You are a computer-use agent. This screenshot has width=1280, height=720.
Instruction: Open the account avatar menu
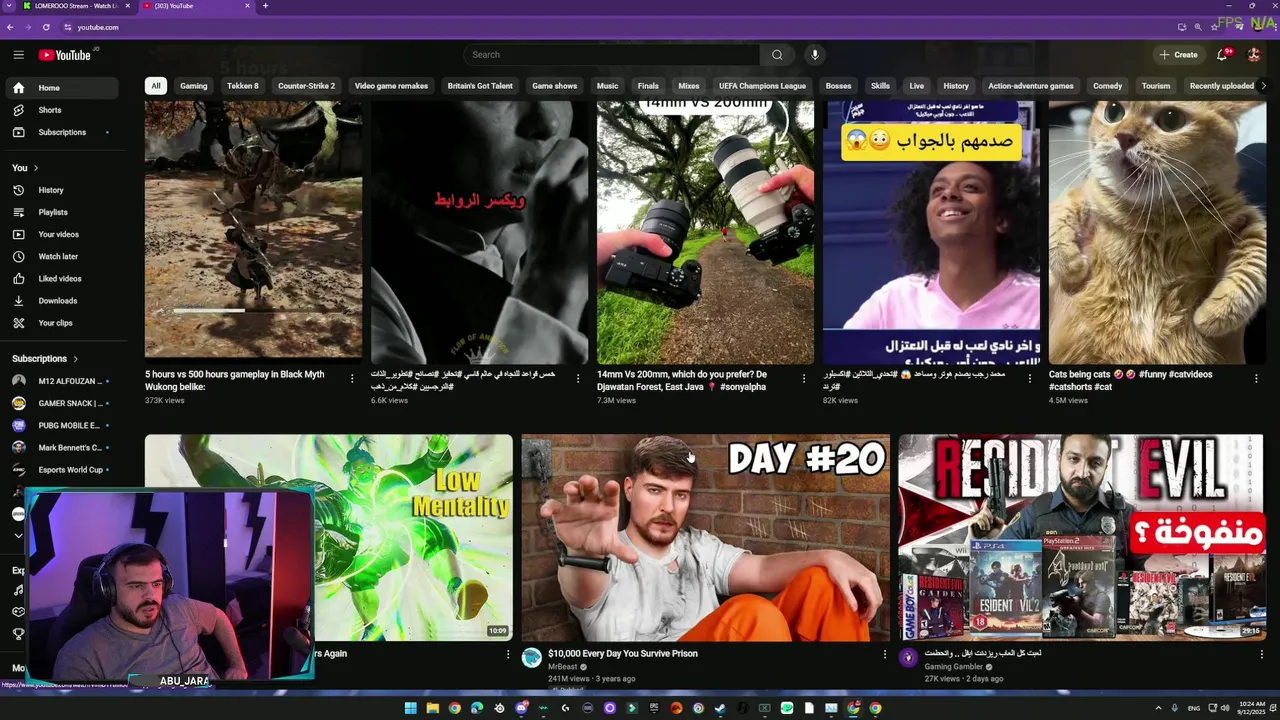pos(1254,55)
